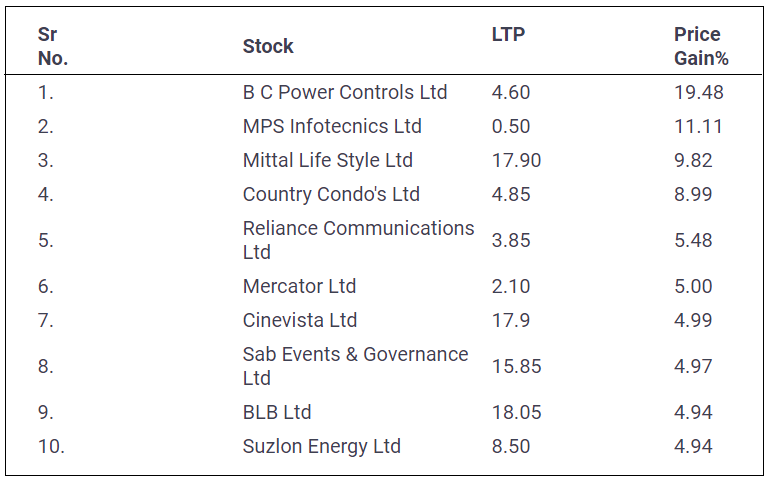The width and height of the screenshot is (770, 479).
Task: Click the 19.48 price gain value
Action: tap(699, 92)
